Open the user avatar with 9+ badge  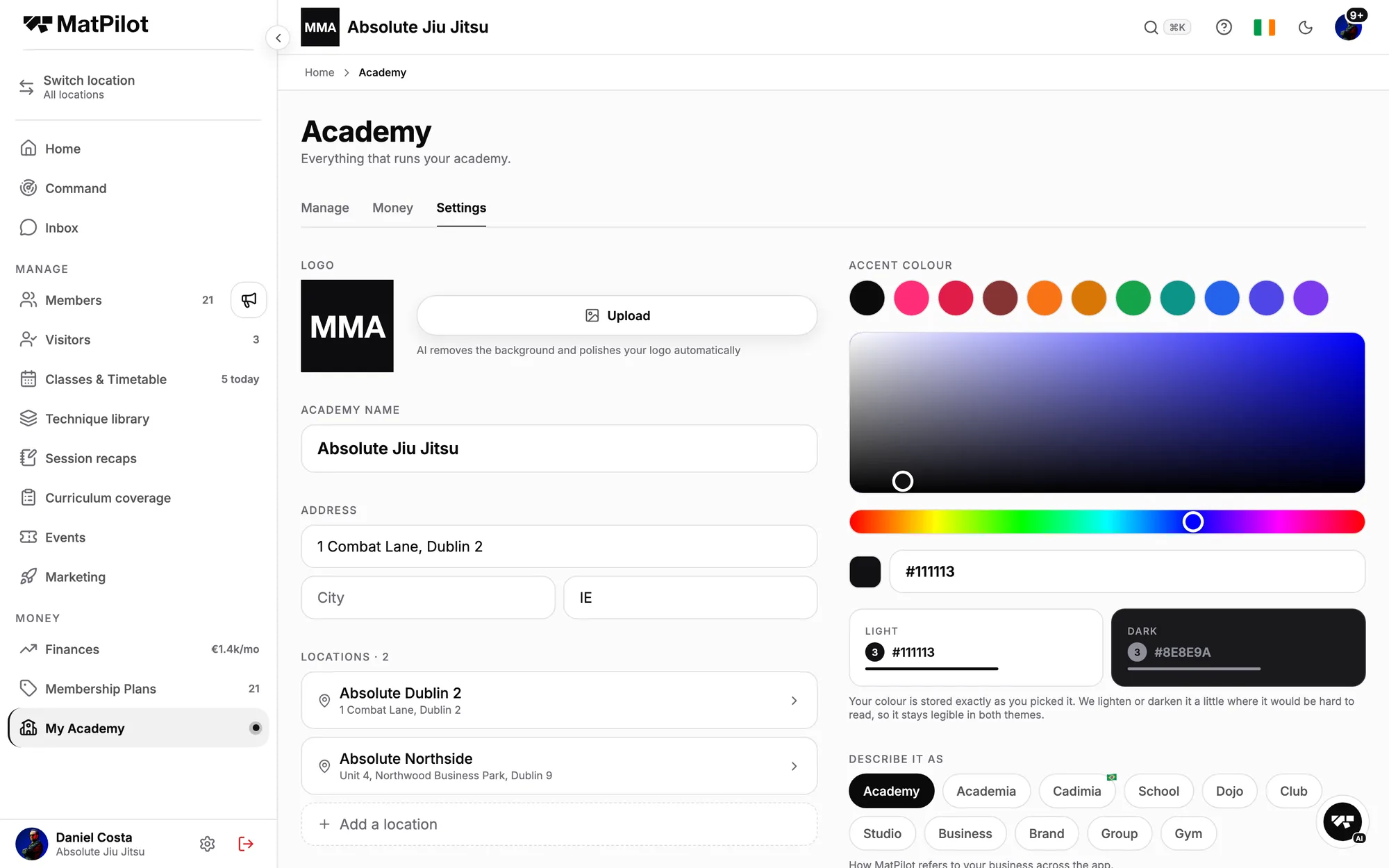(1348, 27)
